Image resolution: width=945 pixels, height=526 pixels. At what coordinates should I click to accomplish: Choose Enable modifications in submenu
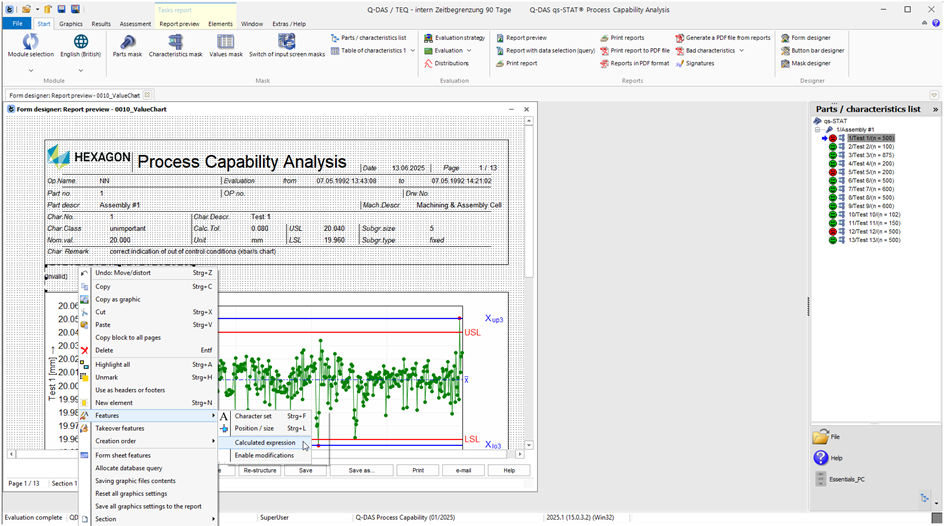pyautogui.click(x=265, y=456)
